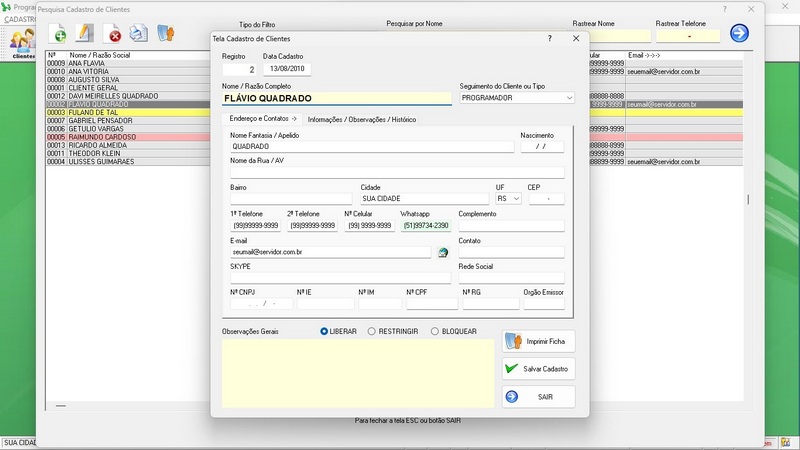Viewport: 800px width, 450px height.
Task: Click the Complemento field
Action: click(511, 226)
